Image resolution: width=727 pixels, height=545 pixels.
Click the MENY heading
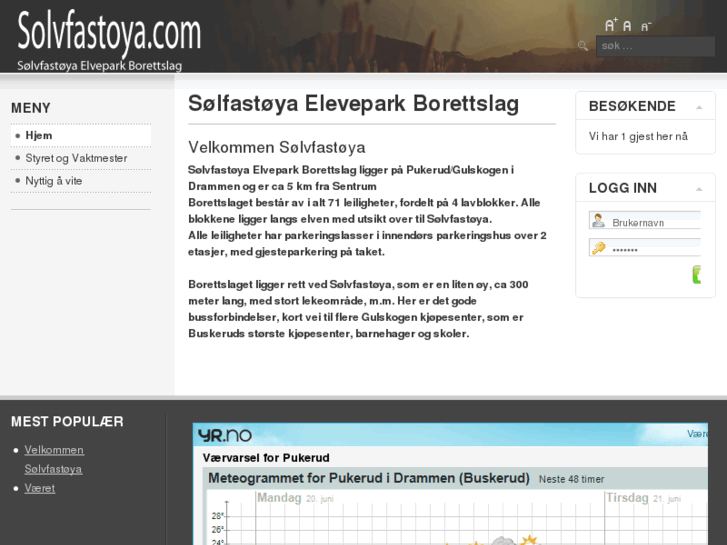click(31, 108)
